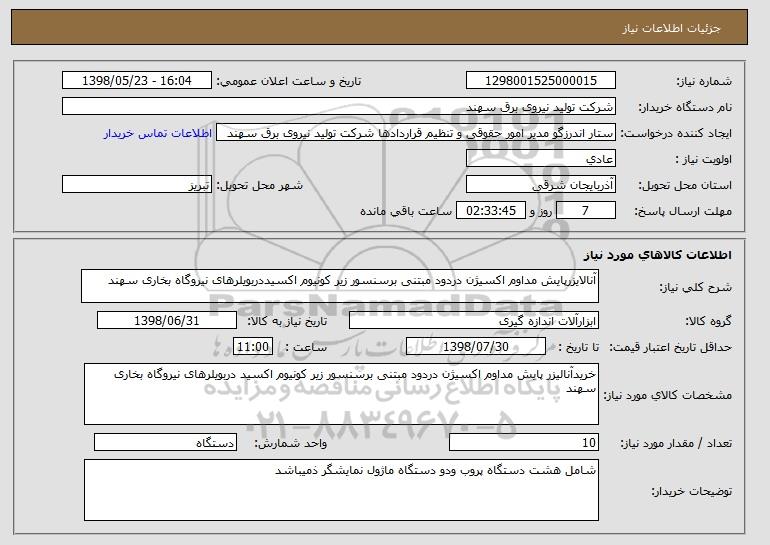Click the remaining days field showing 7

click(586, 211)
